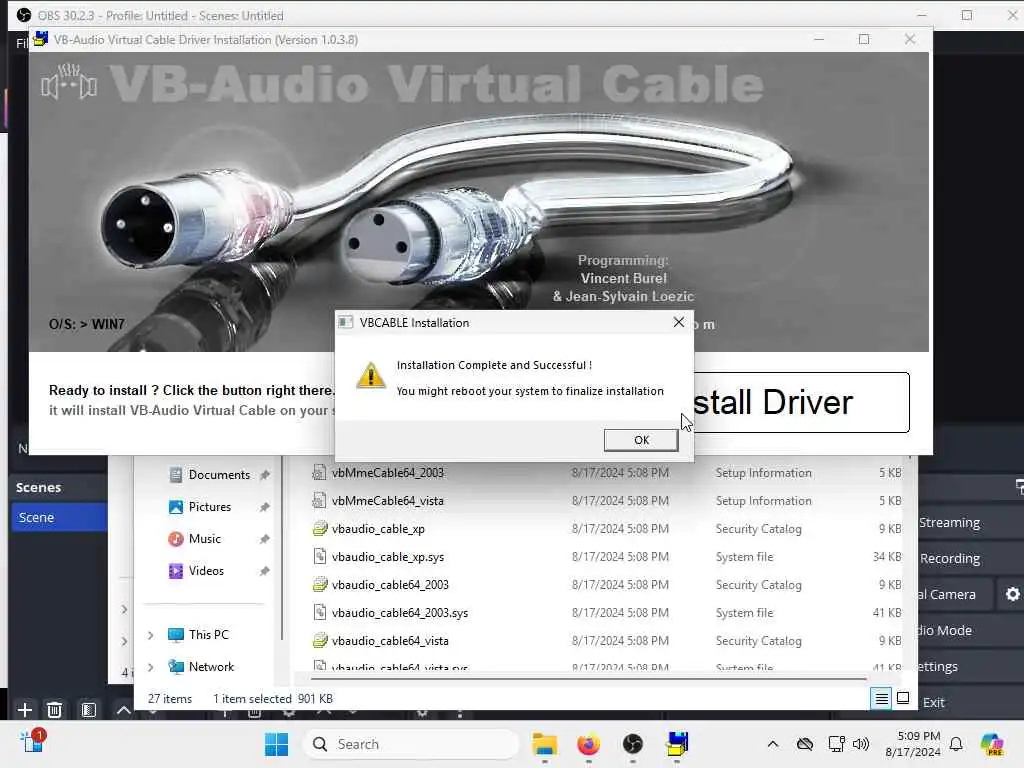Click Start Virtual Camera in OBS
The height and width of the screenshot is (768, 1024).
click(x=955, y=594)
